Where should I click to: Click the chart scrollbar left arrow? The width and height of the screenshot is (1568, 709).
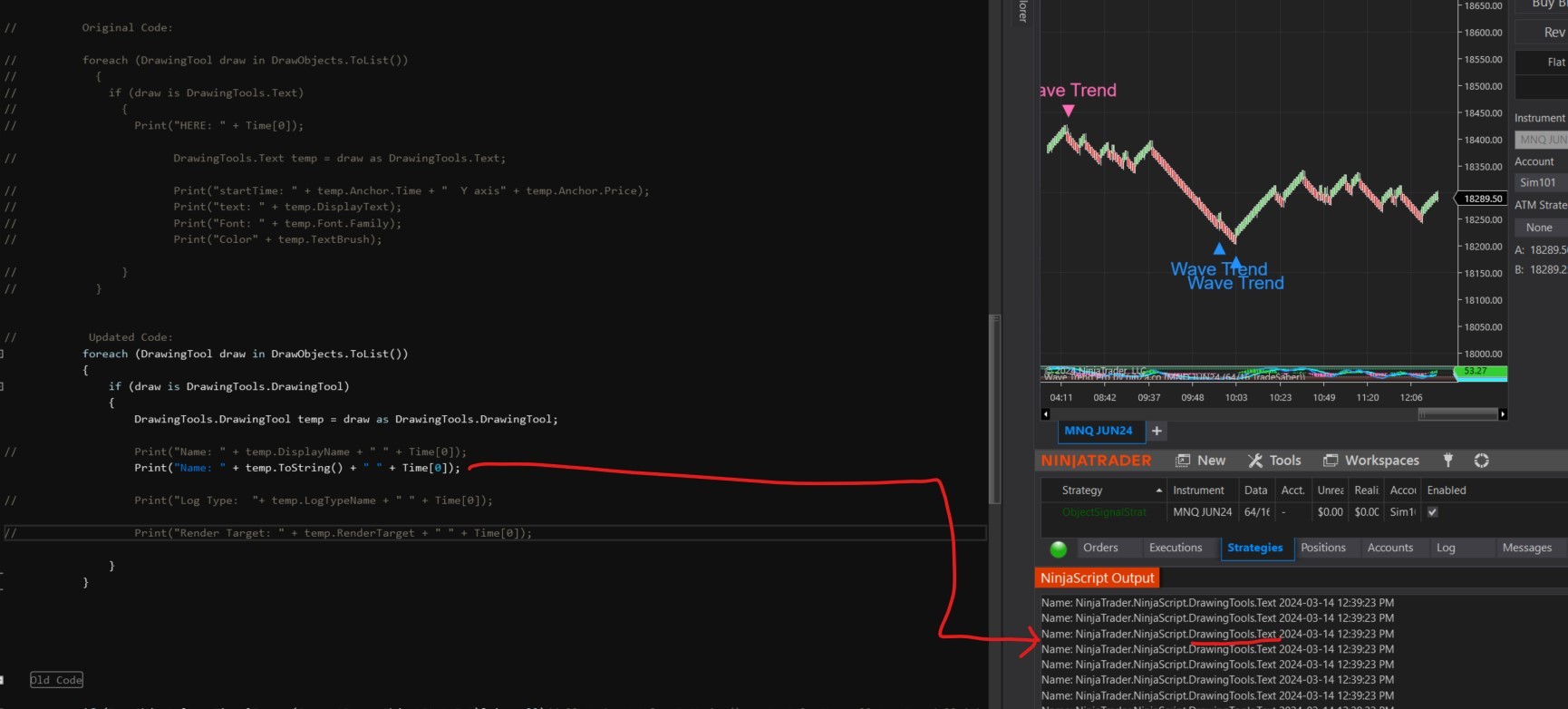click(x=1045, y=414)
